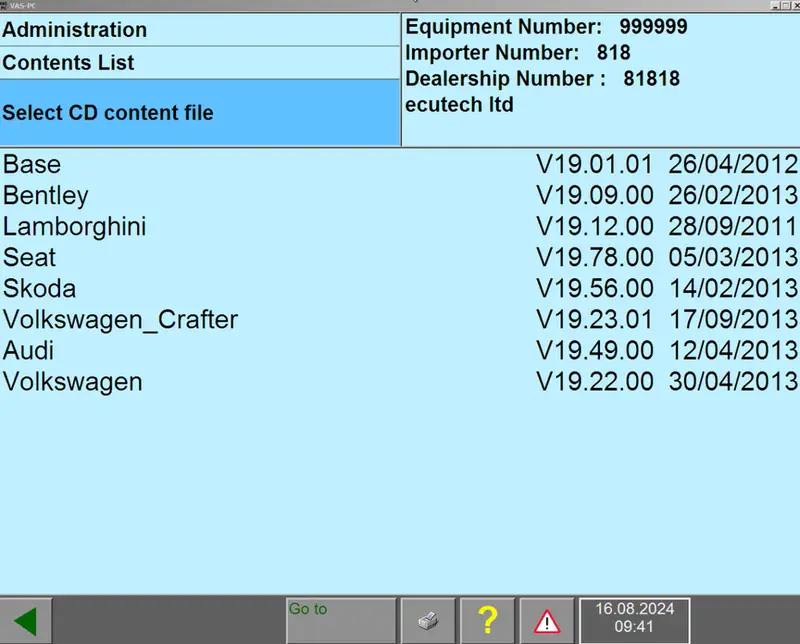Click version V19.49.00 for Audi
This screenshot has width=800, height=644.
(x=594, y=351)
